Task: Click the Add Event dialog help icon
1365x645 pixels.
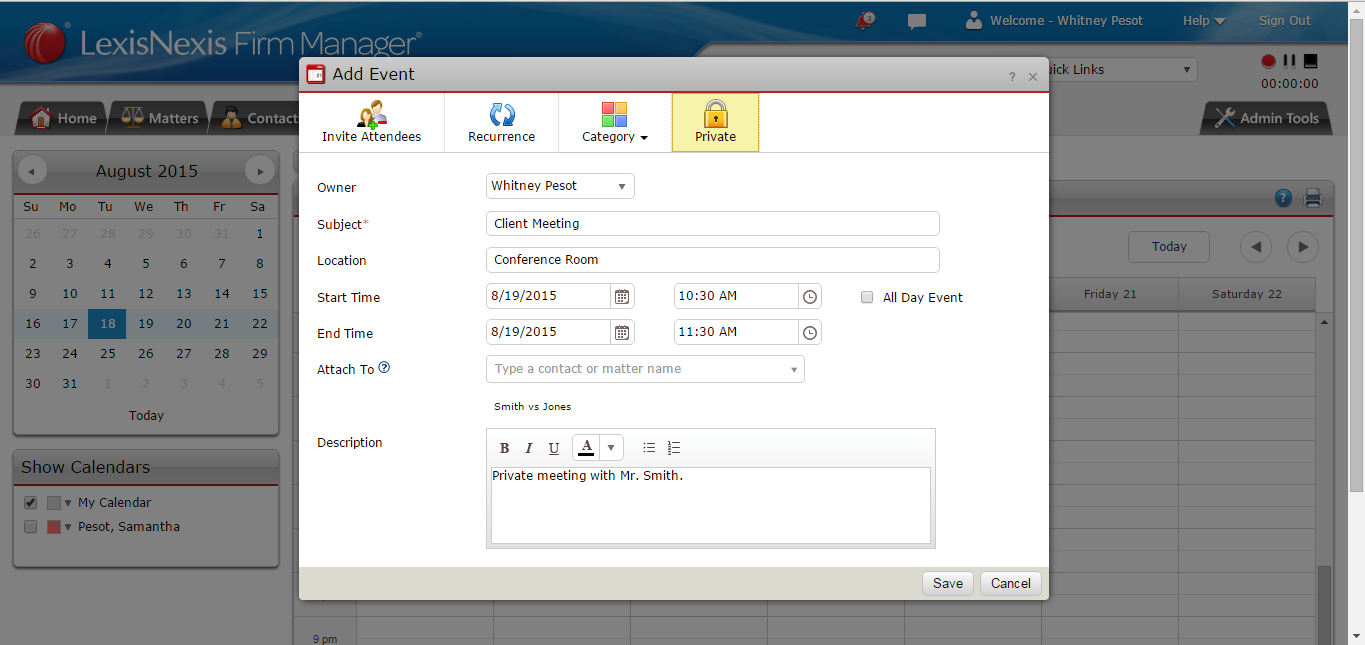Action: 1012,76
